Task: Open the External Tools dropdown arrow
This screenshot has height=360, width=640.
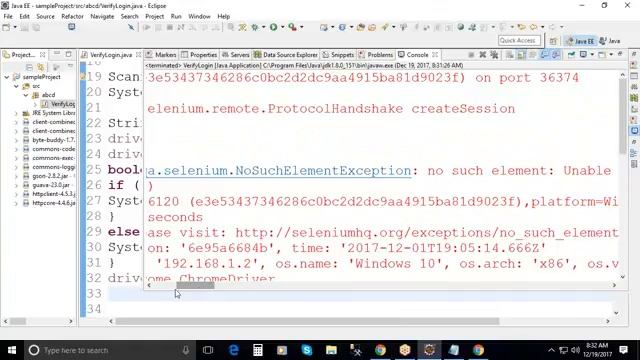Action: (302, 27)
